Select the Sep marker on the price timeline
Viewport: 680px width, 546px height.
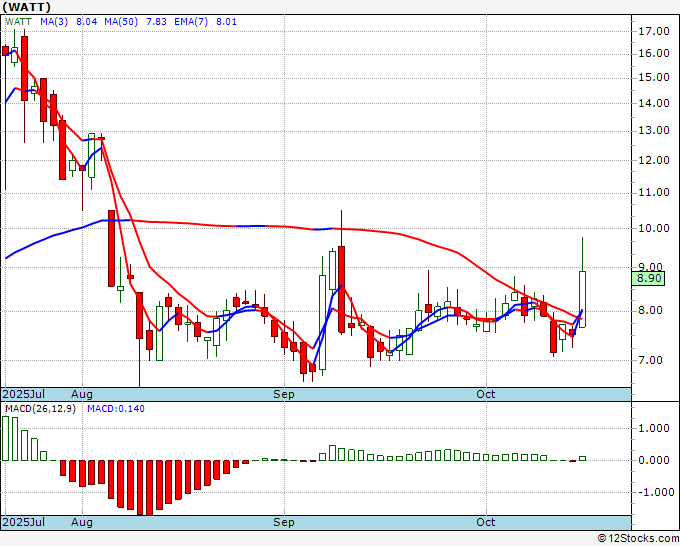coord(284,394)
